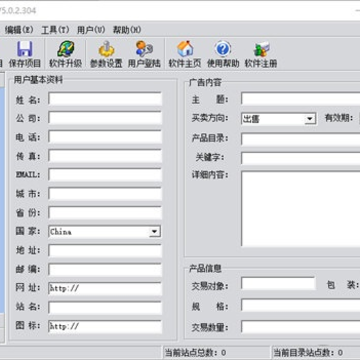360x360 pixels.
Task: Click the 保存项目 save project icon
Action: point(25,54)
